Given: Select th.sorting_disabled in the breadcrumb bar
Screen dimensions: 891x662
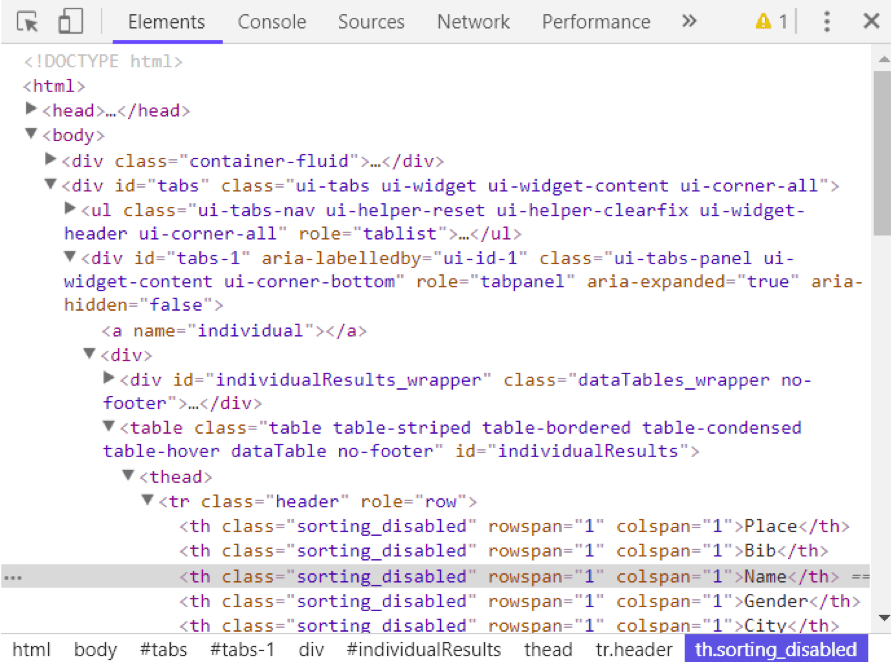Looking at the screenshot, I should 775,649.
